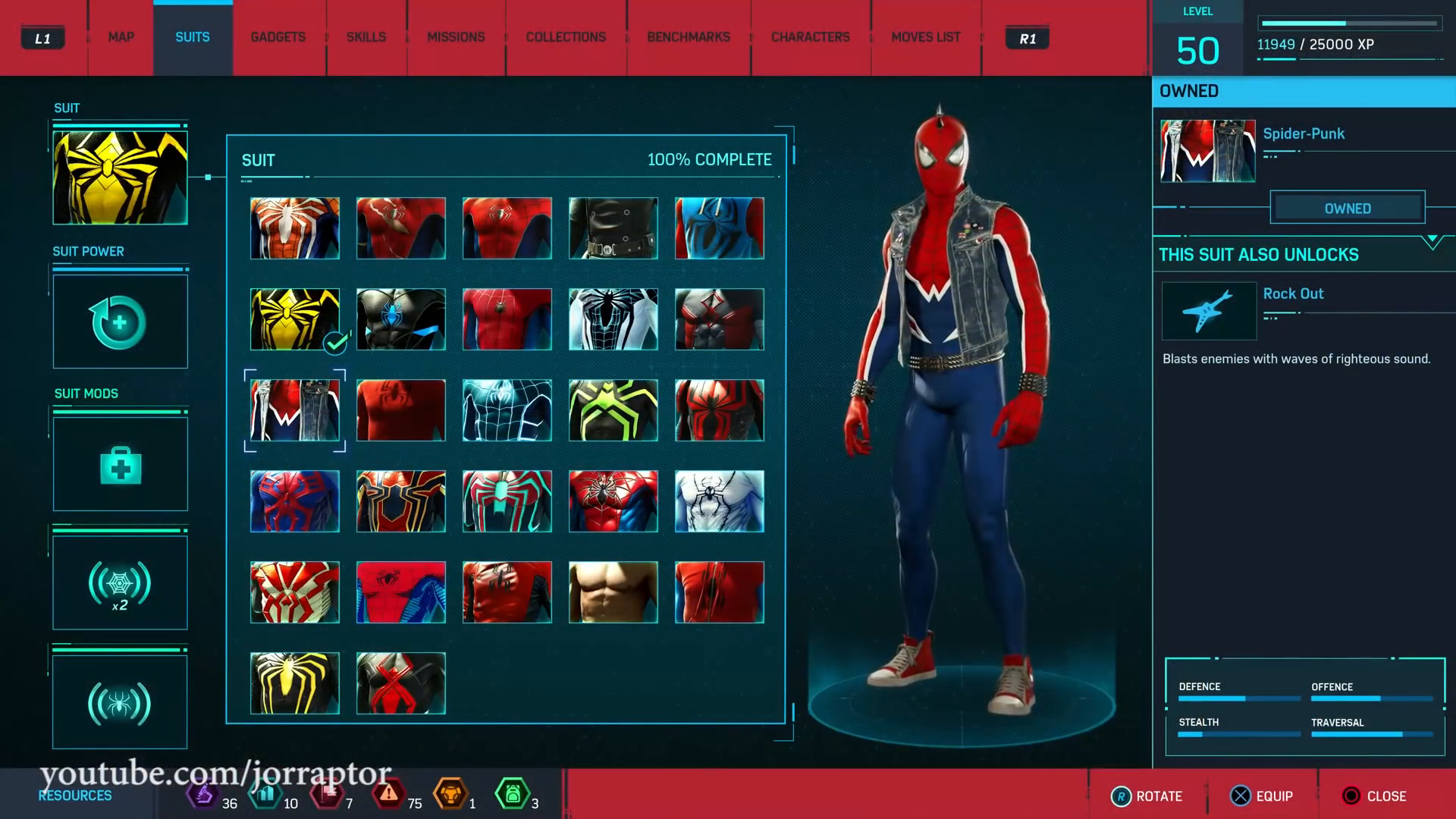The image size is (1456, 819).
Task: Click the R1 shoulder button indicator
Action: tap(1028, 38)
